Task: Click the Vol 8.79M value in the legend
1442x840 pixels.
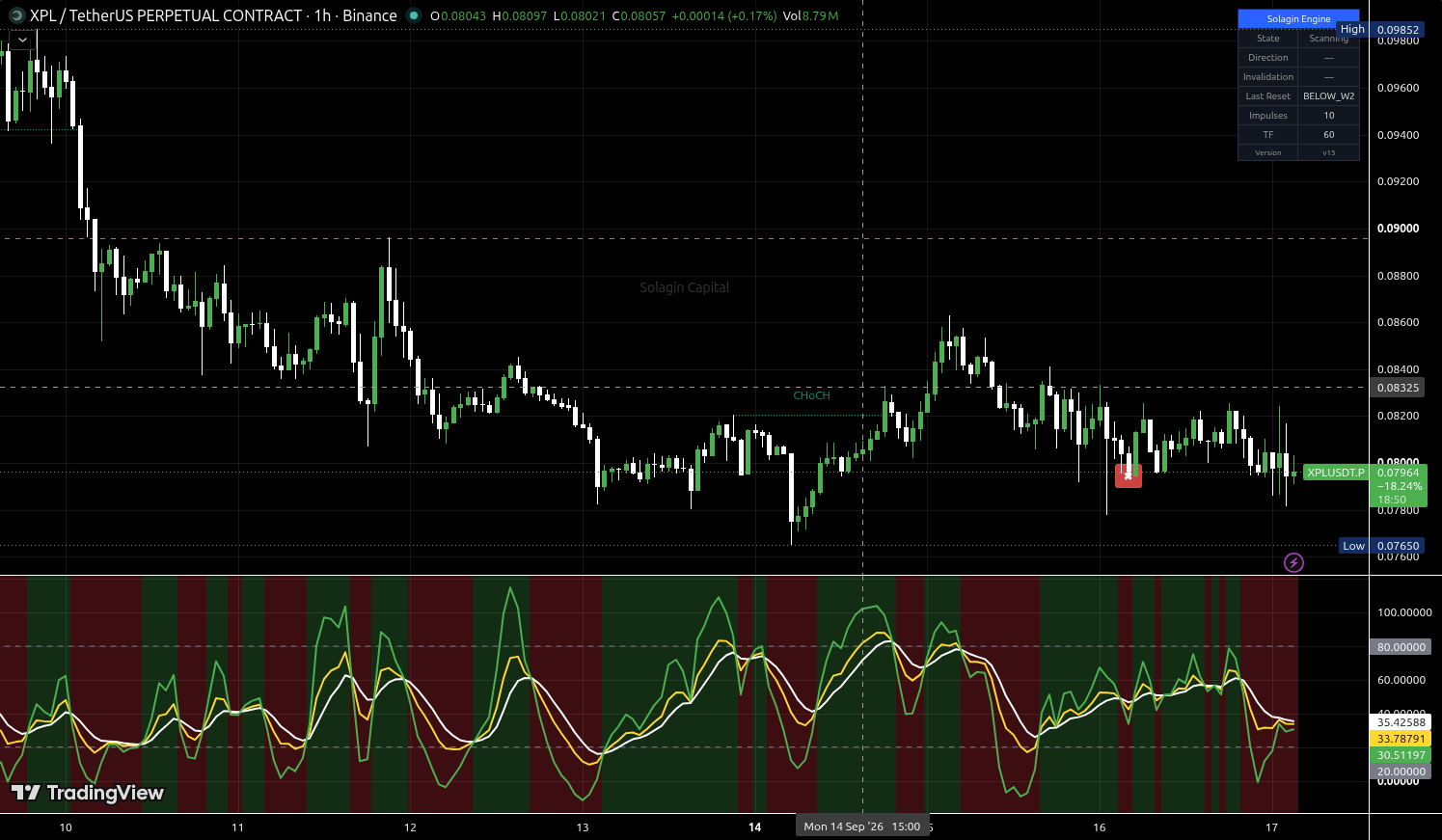Action: [x=810, y=16]
